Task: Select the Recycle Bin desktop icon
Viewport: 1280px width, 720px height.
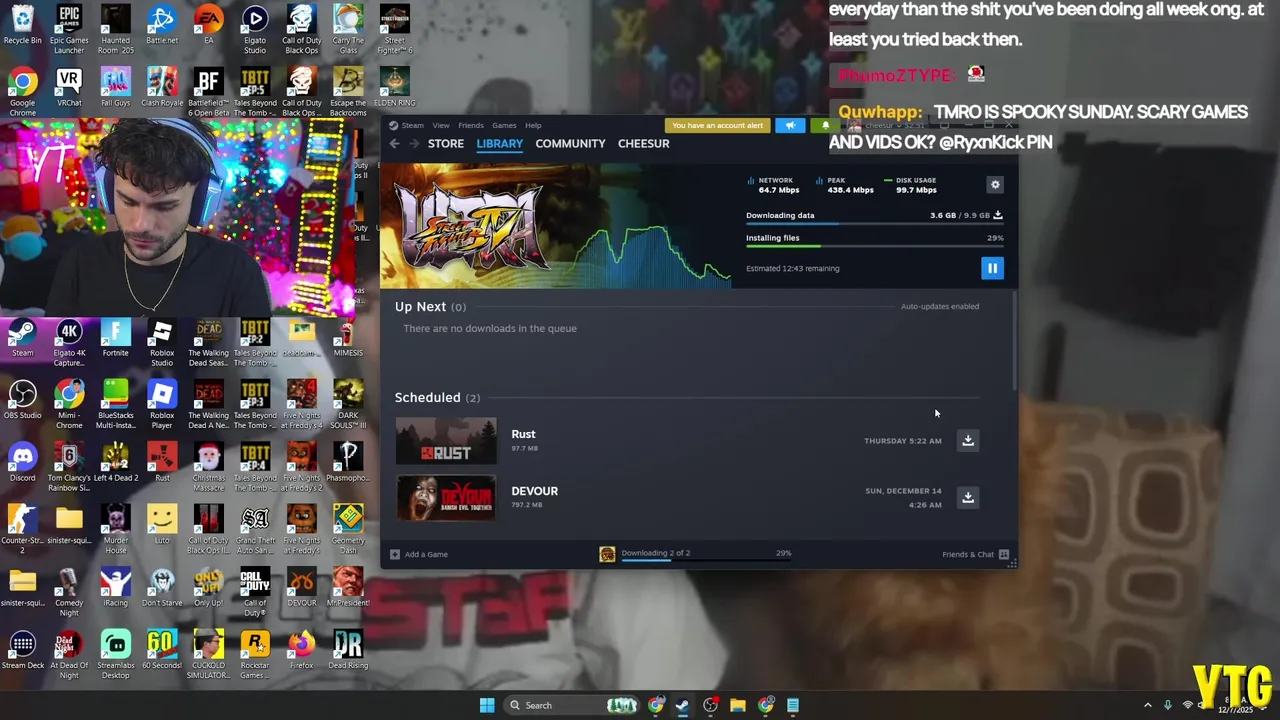Action: [x=22, y=27]
